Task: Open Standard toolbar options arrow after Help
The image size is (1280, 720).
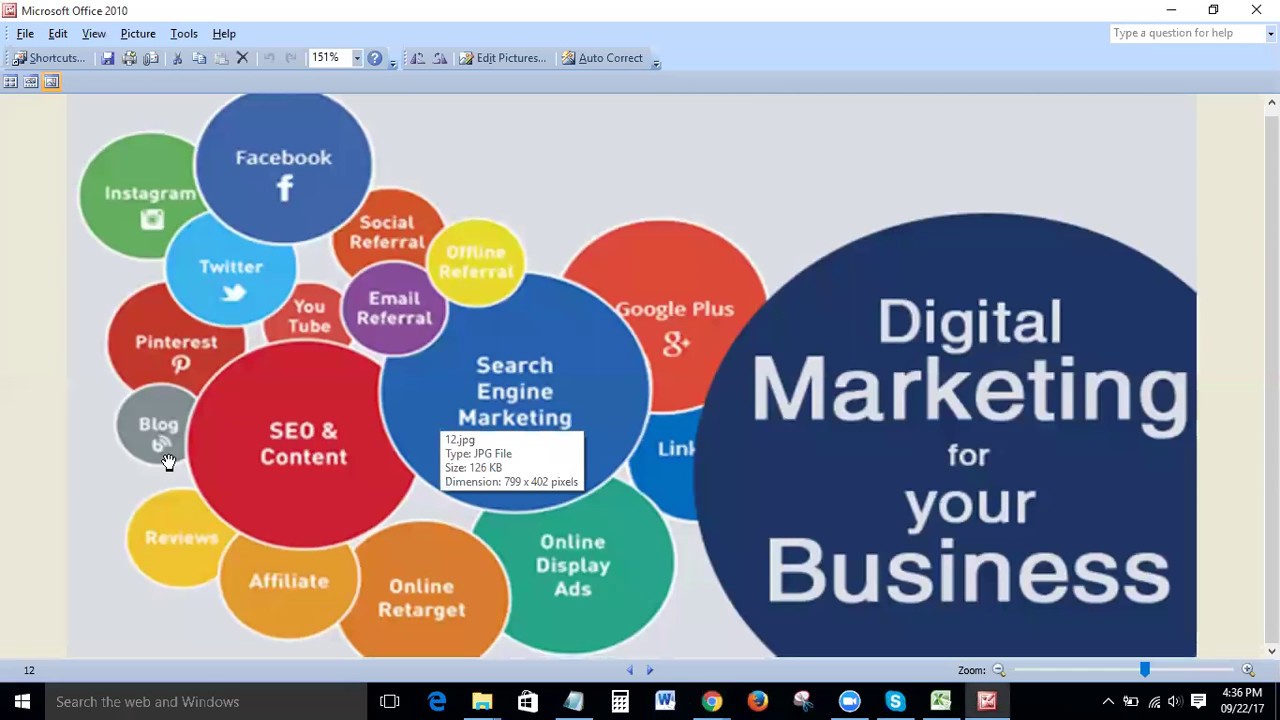Action: point(392,62)
